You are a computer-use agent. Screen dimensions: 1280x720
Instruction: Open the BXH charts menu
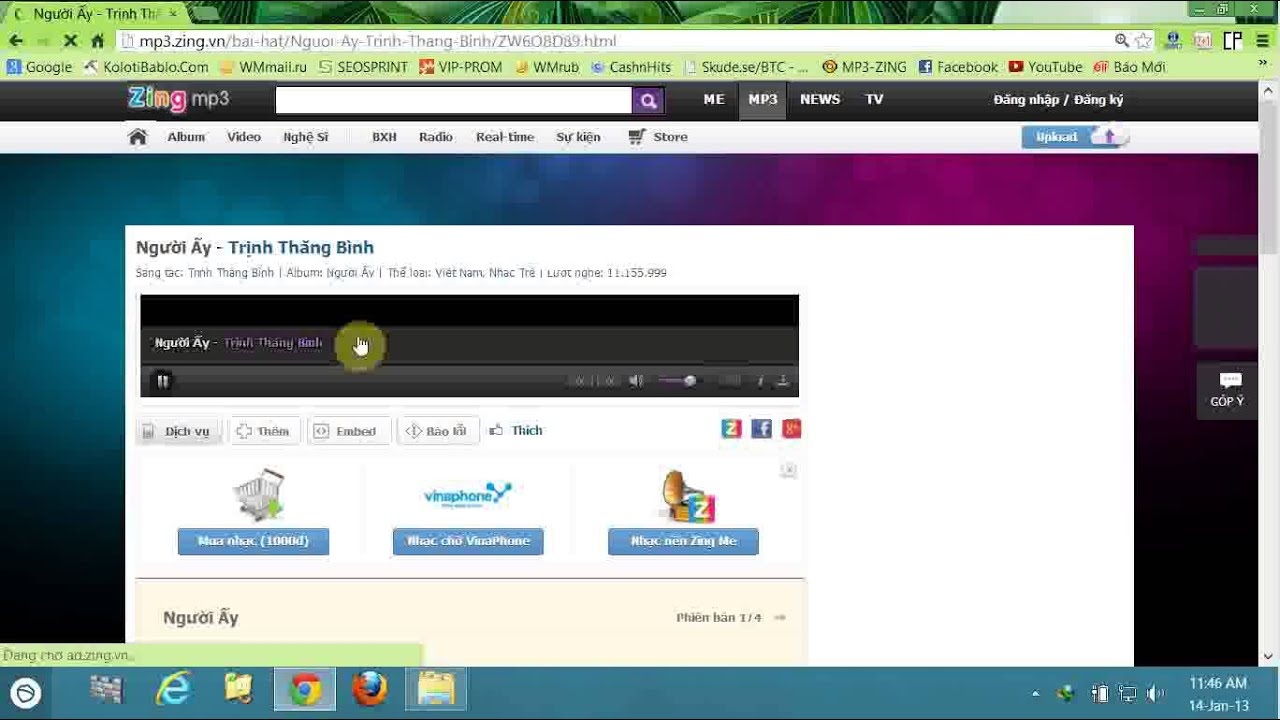[384, 137]
